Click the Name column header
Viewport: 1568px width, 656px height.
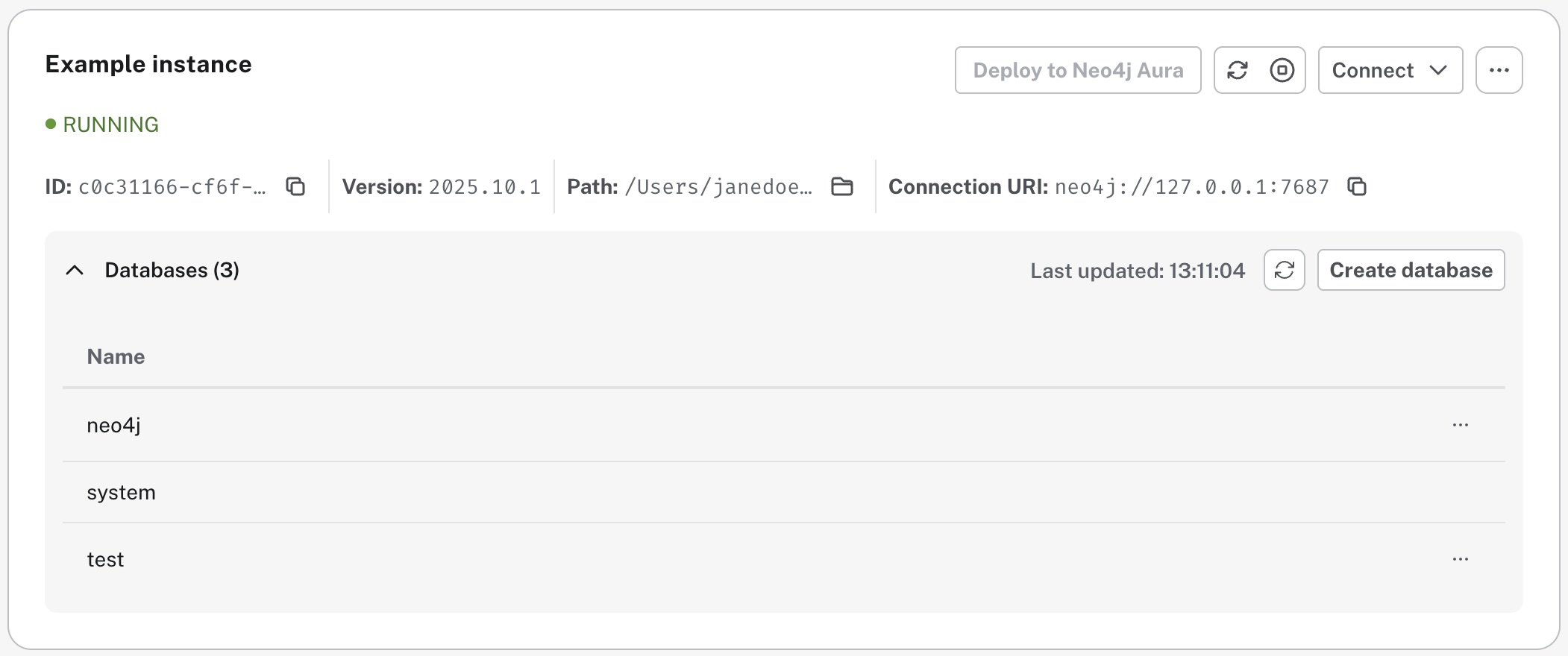coord(116,356)
